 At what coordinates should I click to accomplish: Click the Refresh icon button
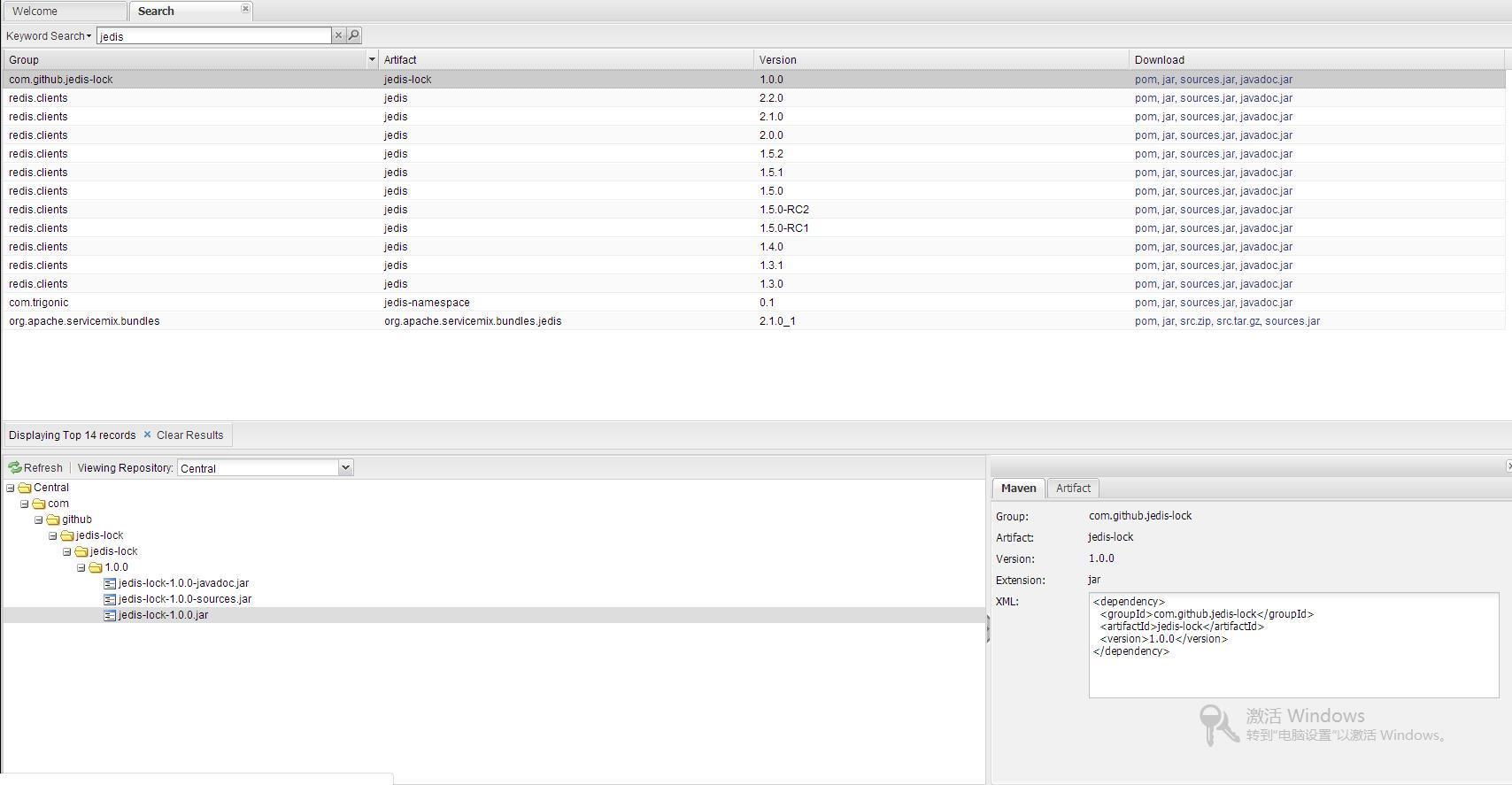tap(36, 467)
